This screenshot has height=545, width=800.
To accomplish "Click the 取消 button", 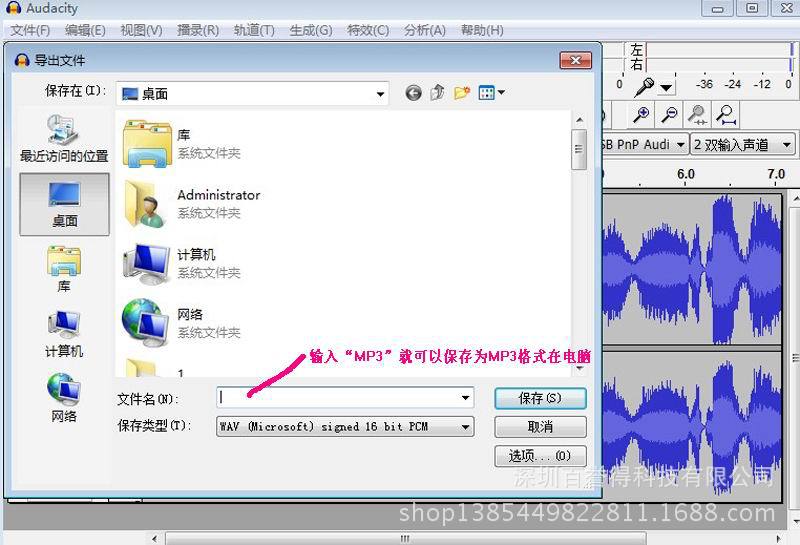I will click(540, 427).
